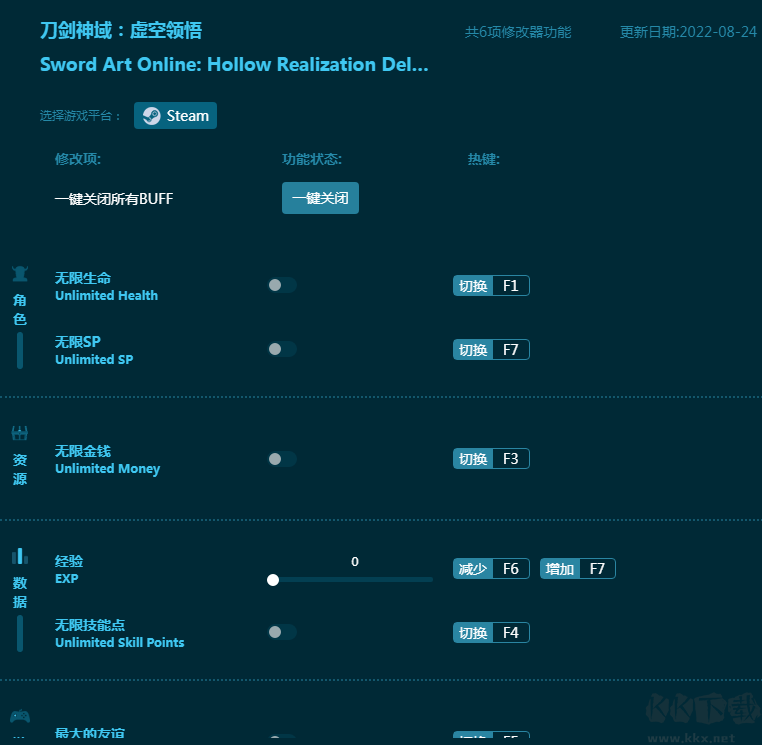Select the resources (资源) category icon
The width and height of the screenshot is (762, 745).
(x=20, y=433)
